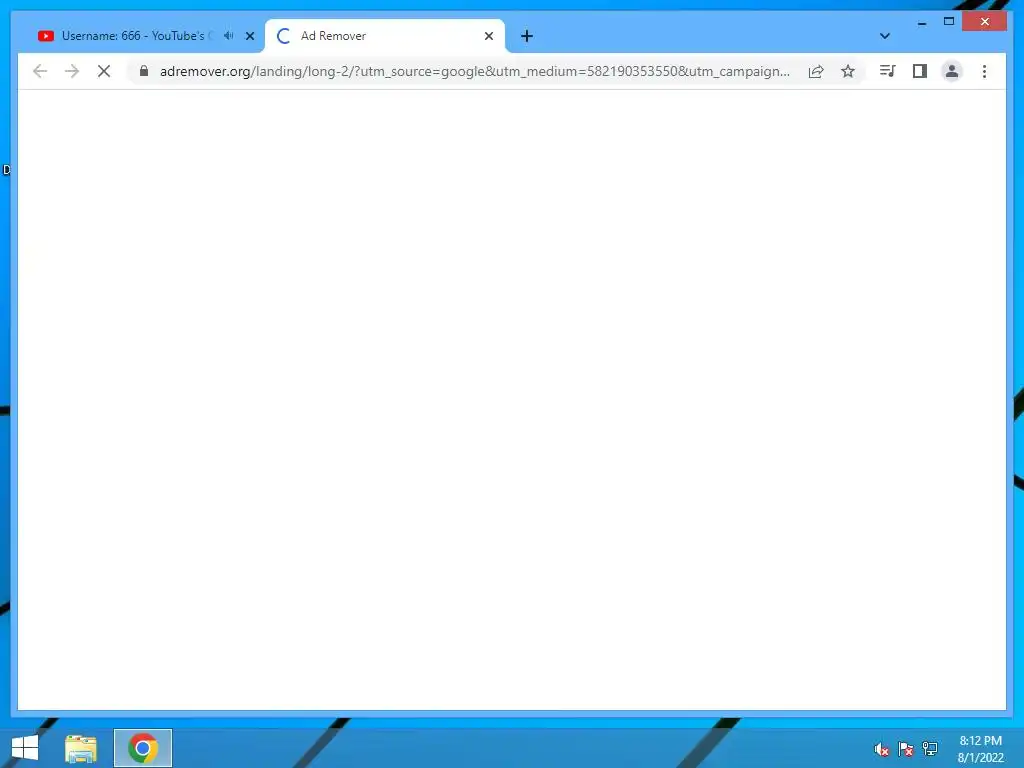Open the Chrome profile avatar menu
This screenshot has width=1024, height=768.
pos(952,71)
